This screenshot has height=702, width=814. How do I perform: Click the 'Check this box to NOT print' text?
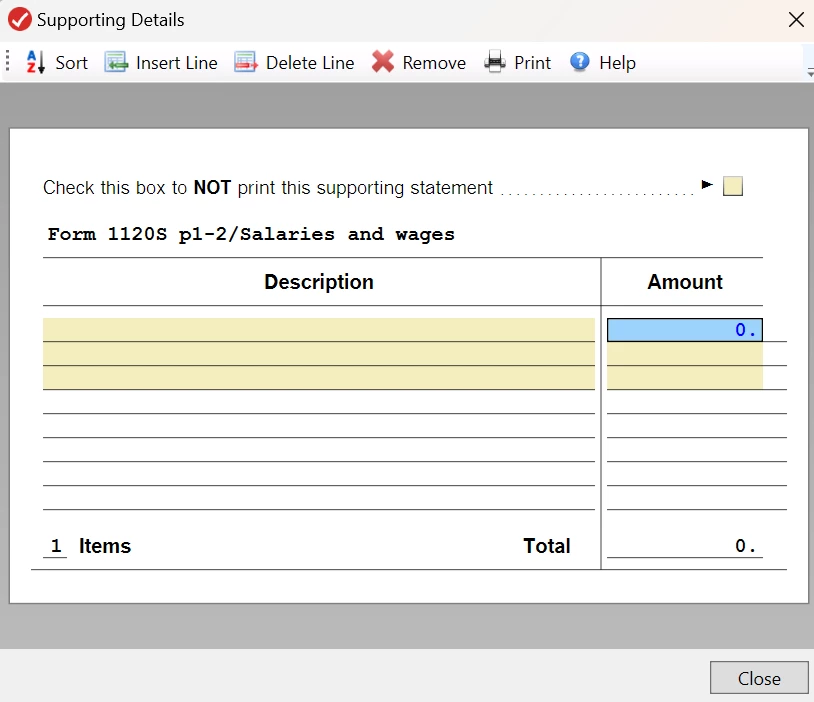[x=268, y=188]
